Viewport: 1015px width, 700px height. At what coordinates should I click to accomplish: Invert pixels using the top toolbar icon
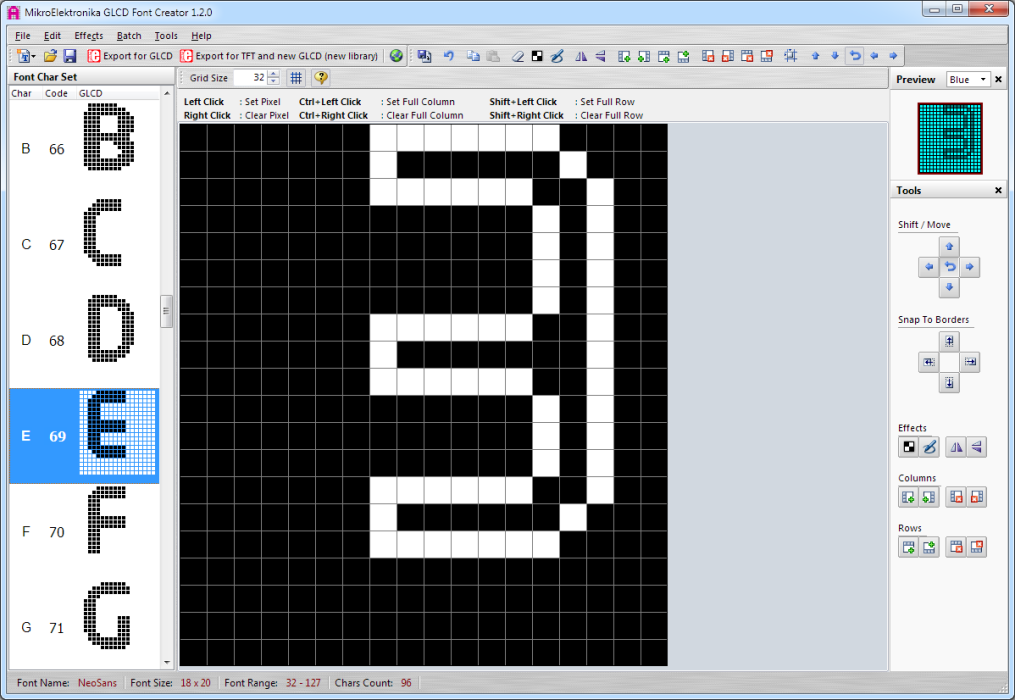(537, 56)
